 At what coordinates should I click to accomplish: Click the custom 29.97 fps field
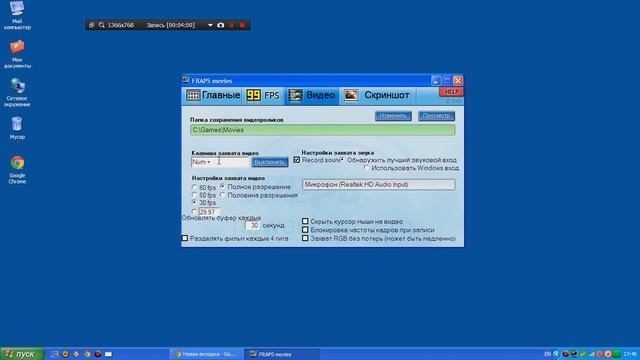(x=209, y=212)
